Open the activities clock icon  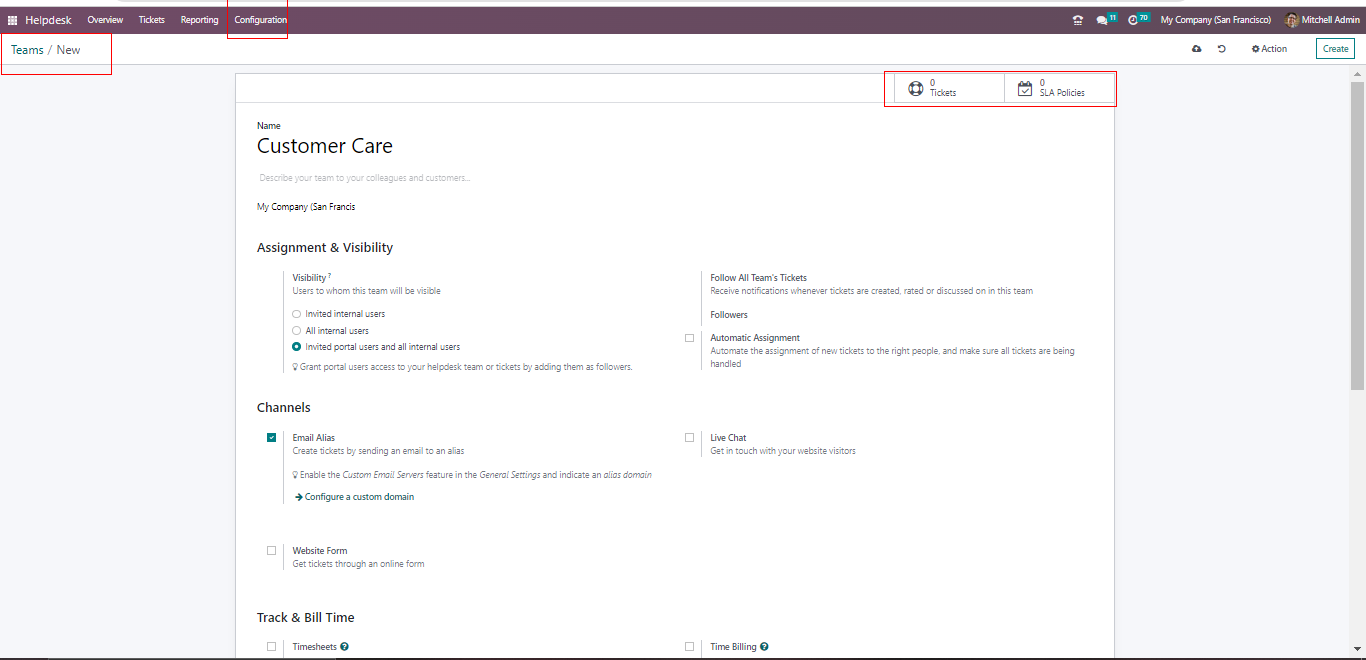(x=1133, y=20)
